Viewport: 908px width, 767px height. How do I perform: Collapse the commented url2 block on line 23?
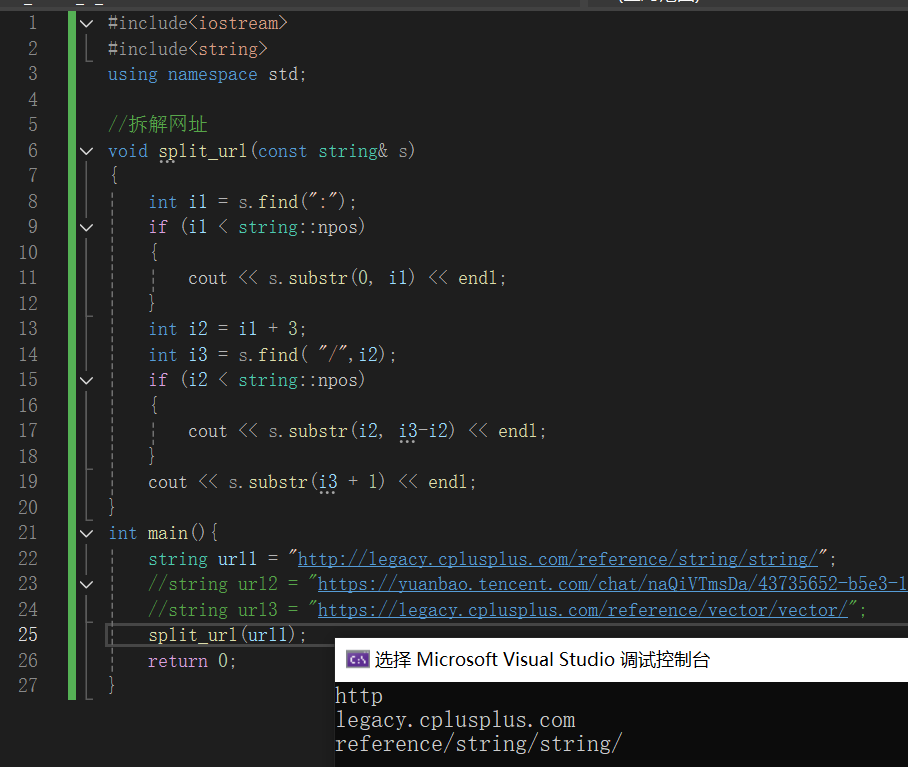86,584
